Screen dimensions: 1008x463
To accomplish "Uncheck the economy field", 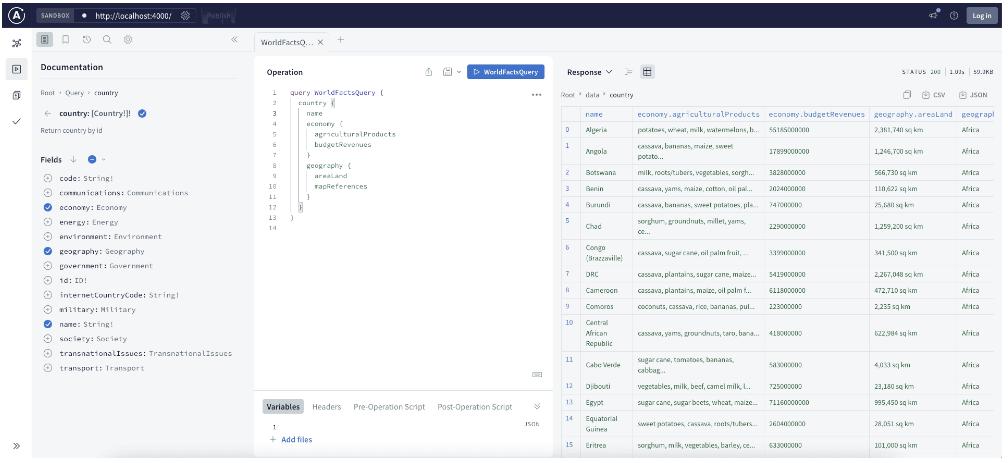I will tap(48, 207).
